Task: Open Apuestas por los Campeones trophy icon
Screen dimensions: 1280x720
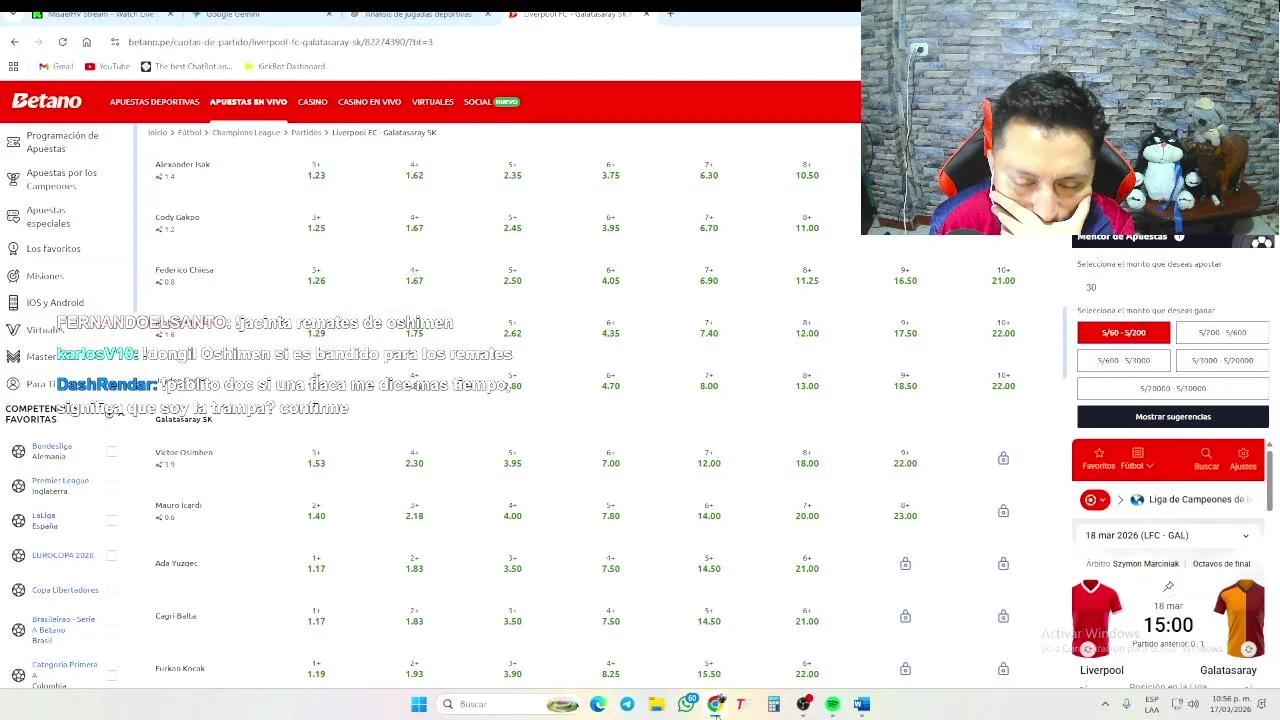Action: (x=13, y=179)
